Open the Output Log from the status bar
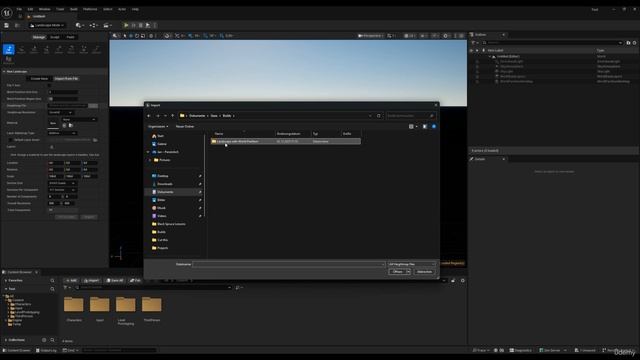Image resolution: width=640 pixels, height=360 pixels. [46, 351]
